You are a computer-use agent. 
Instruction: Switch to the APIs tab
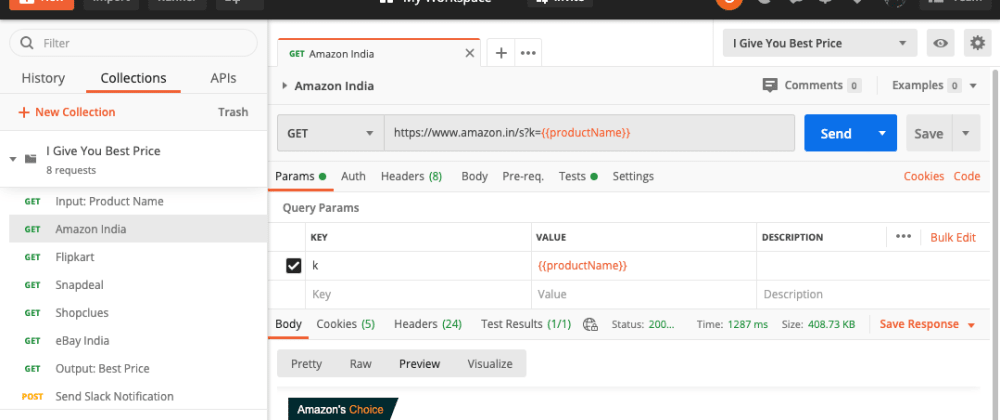click(x=223, y=78)
